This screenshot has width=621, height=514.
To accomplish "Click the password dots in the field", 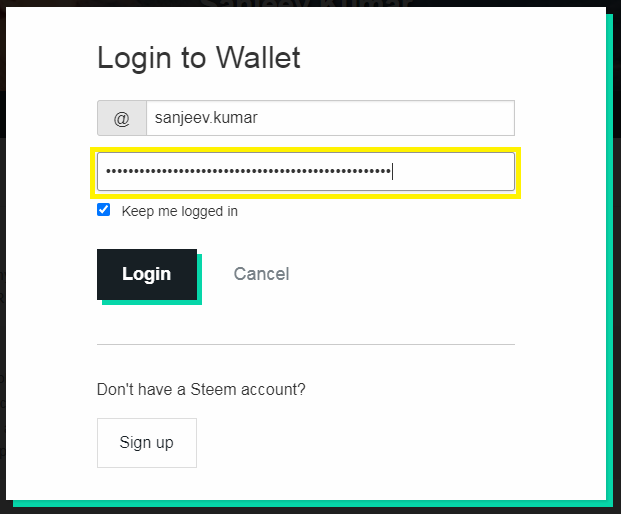I will point(248,171).
